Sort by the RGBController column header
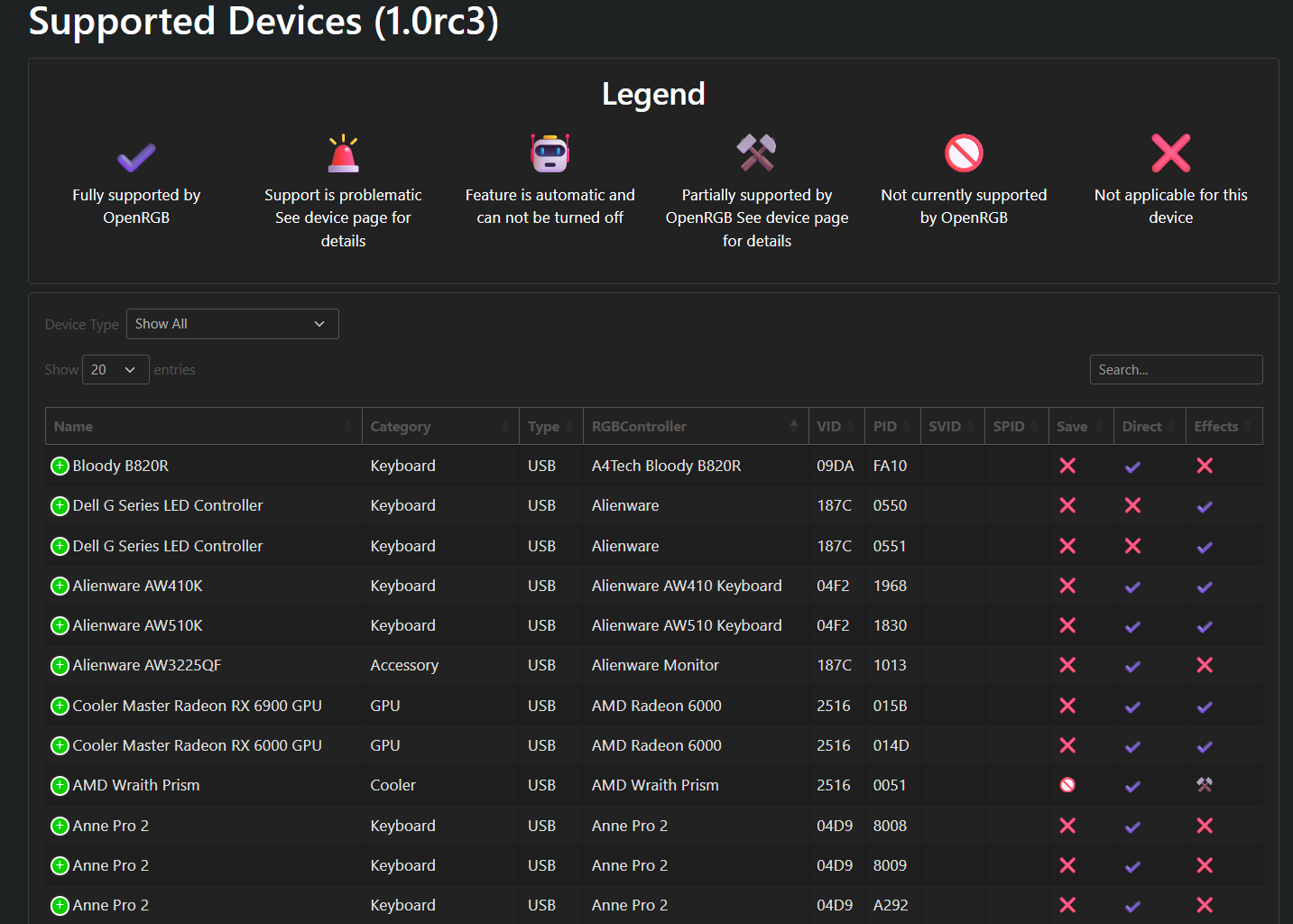Viewport: 1293px width, 924px height. (696, 426)
